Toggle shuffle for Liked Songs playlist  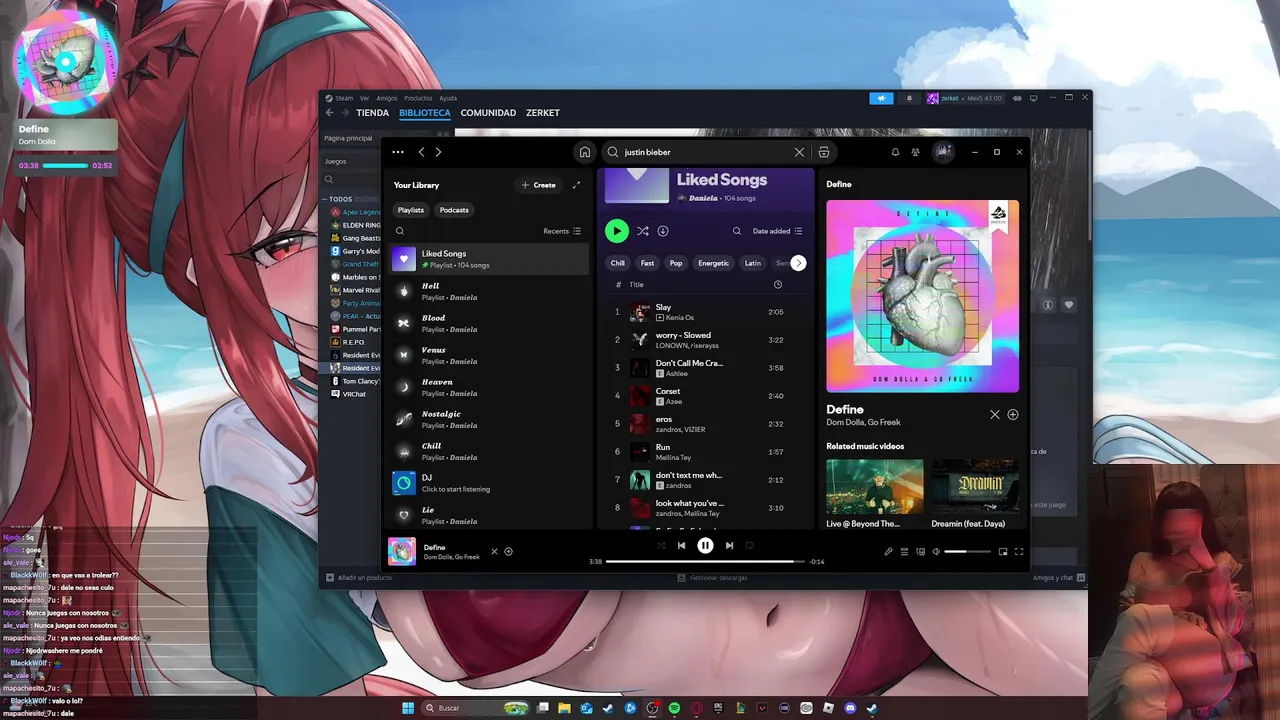coord(643,231)
